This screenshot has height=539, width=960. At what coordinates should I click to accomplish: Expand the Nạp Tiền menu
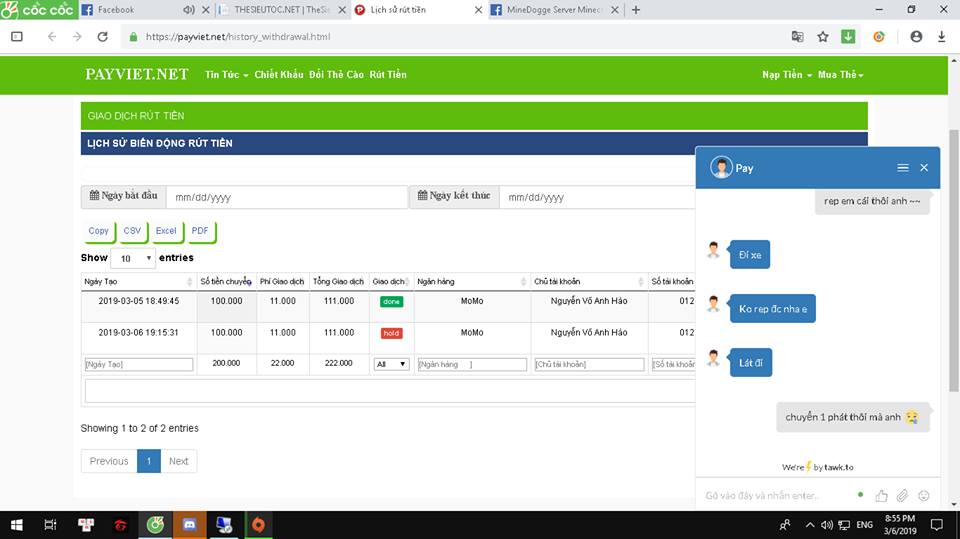tap(787, 75)
